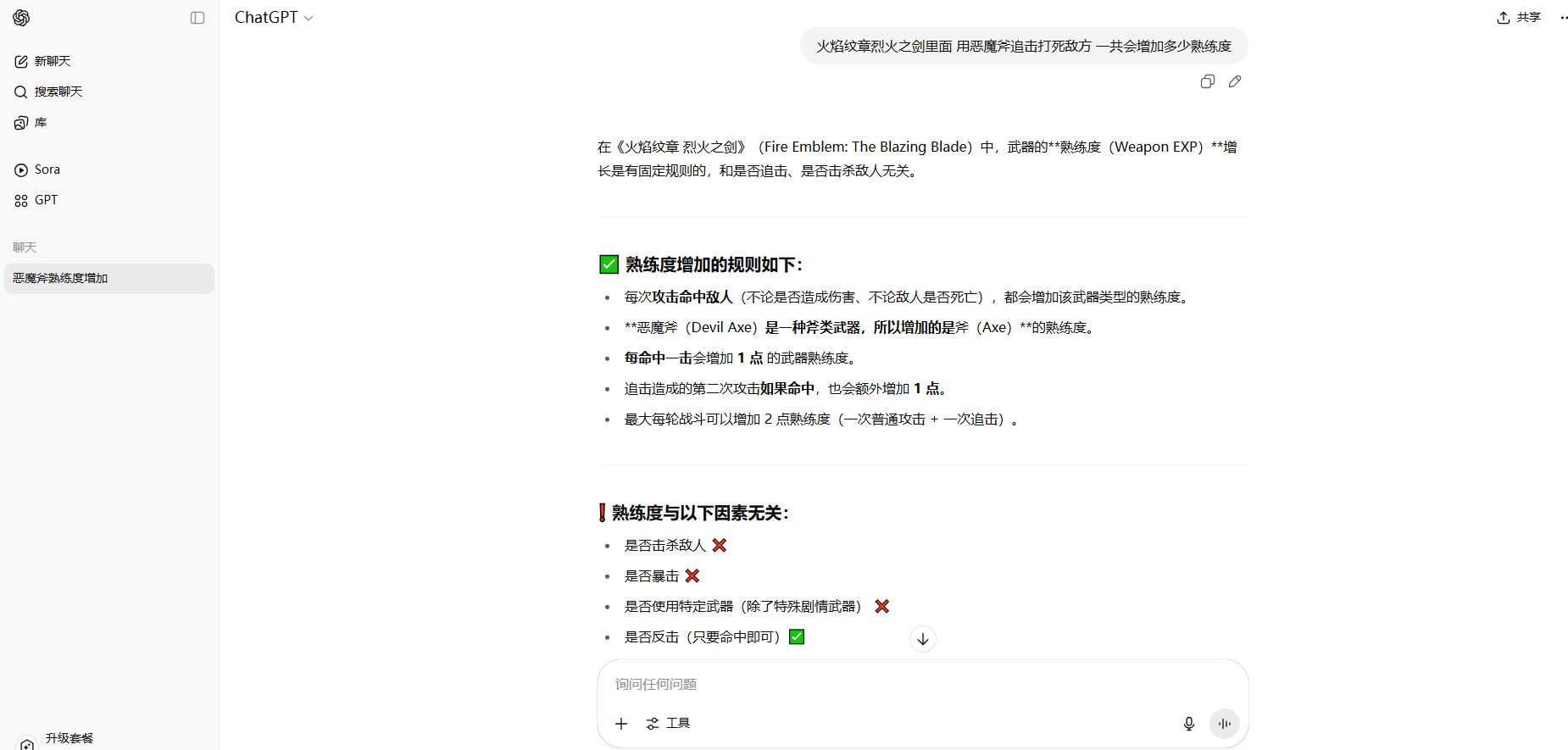The width and height of the screenshot is (1568, 750).
Task: Open the ChatGPT model dropdown
Action: pos(274,18)
